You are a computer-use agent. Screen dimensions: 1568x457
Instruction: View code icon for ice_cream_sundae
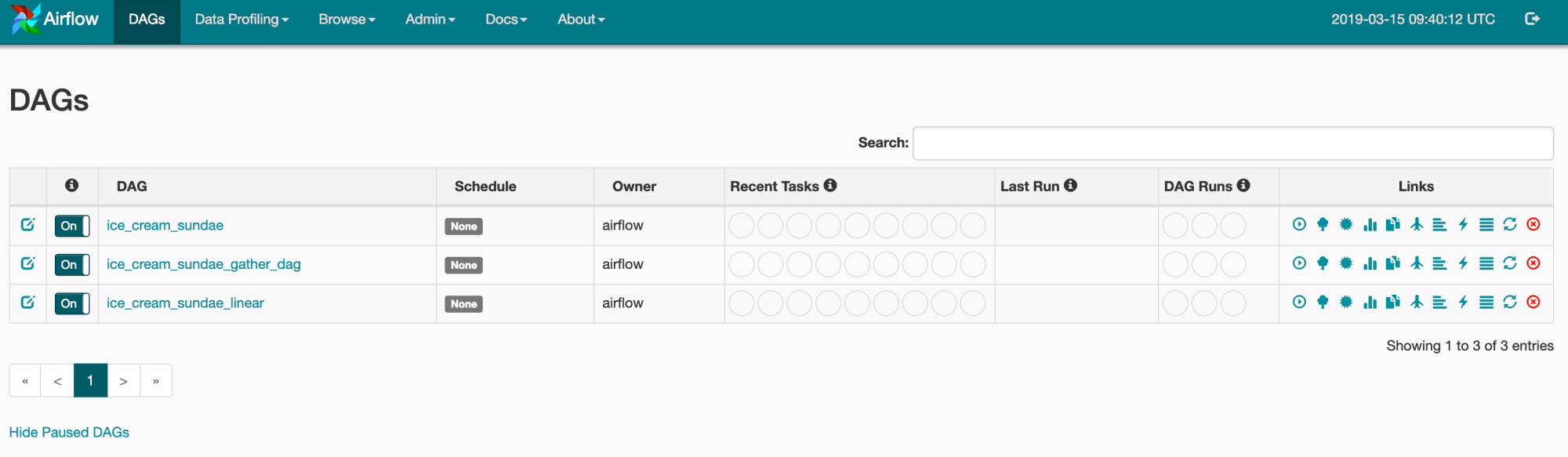[x=1463, y=225]
